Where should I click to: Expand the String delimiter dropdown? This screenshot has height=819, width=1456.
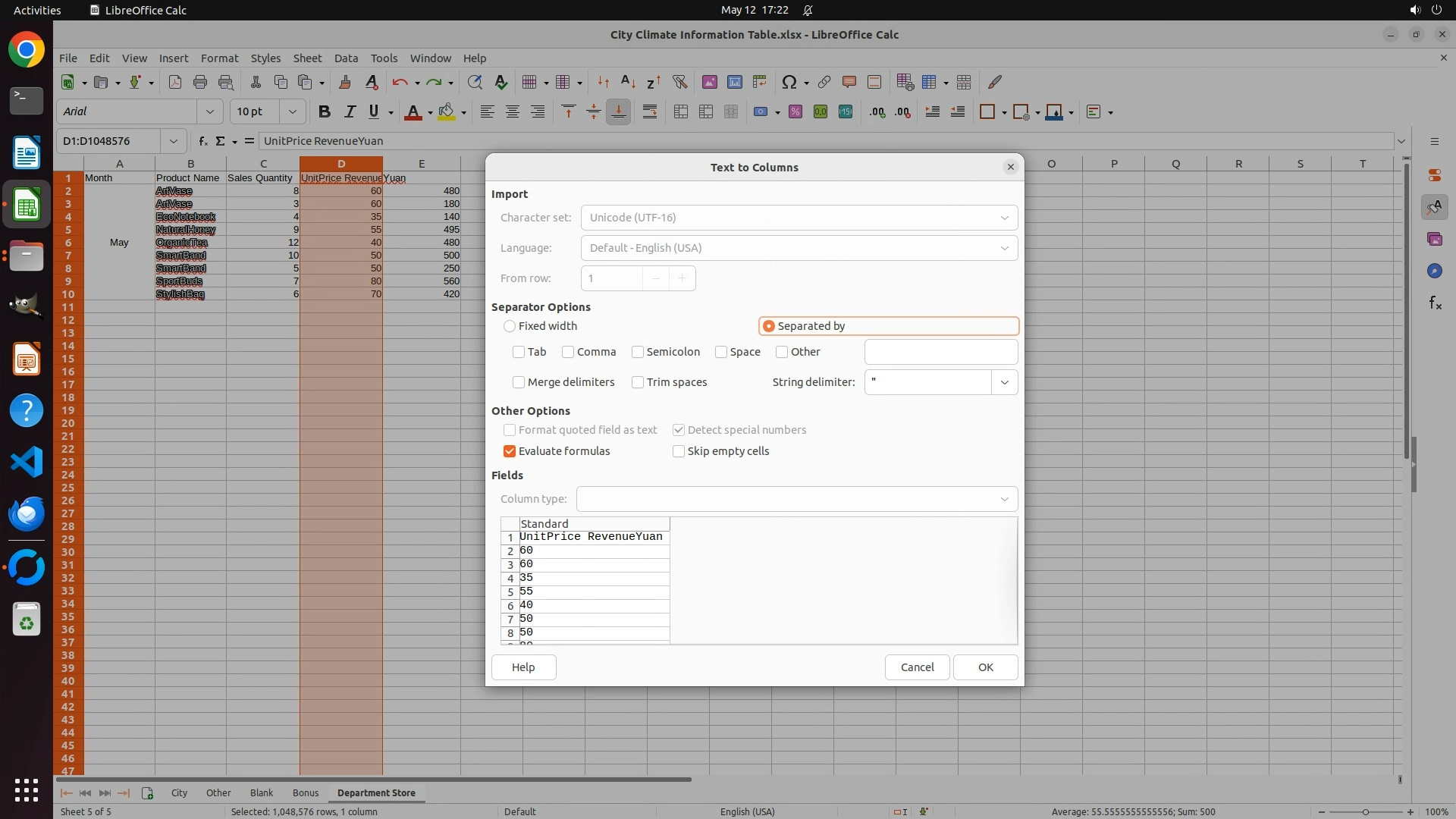pos(1004,382)
